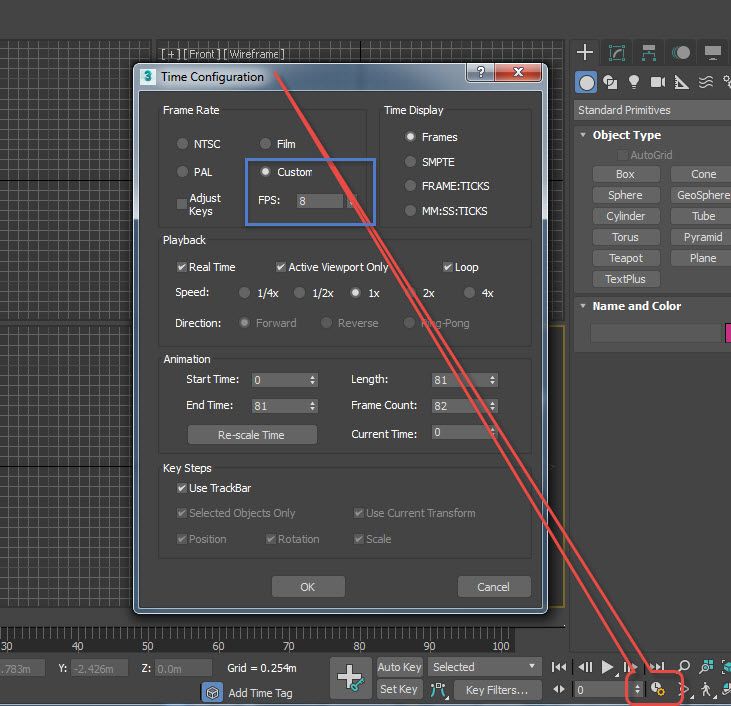731x706 pixels.
Task: Select SMPTE time display
Action: 410,161
